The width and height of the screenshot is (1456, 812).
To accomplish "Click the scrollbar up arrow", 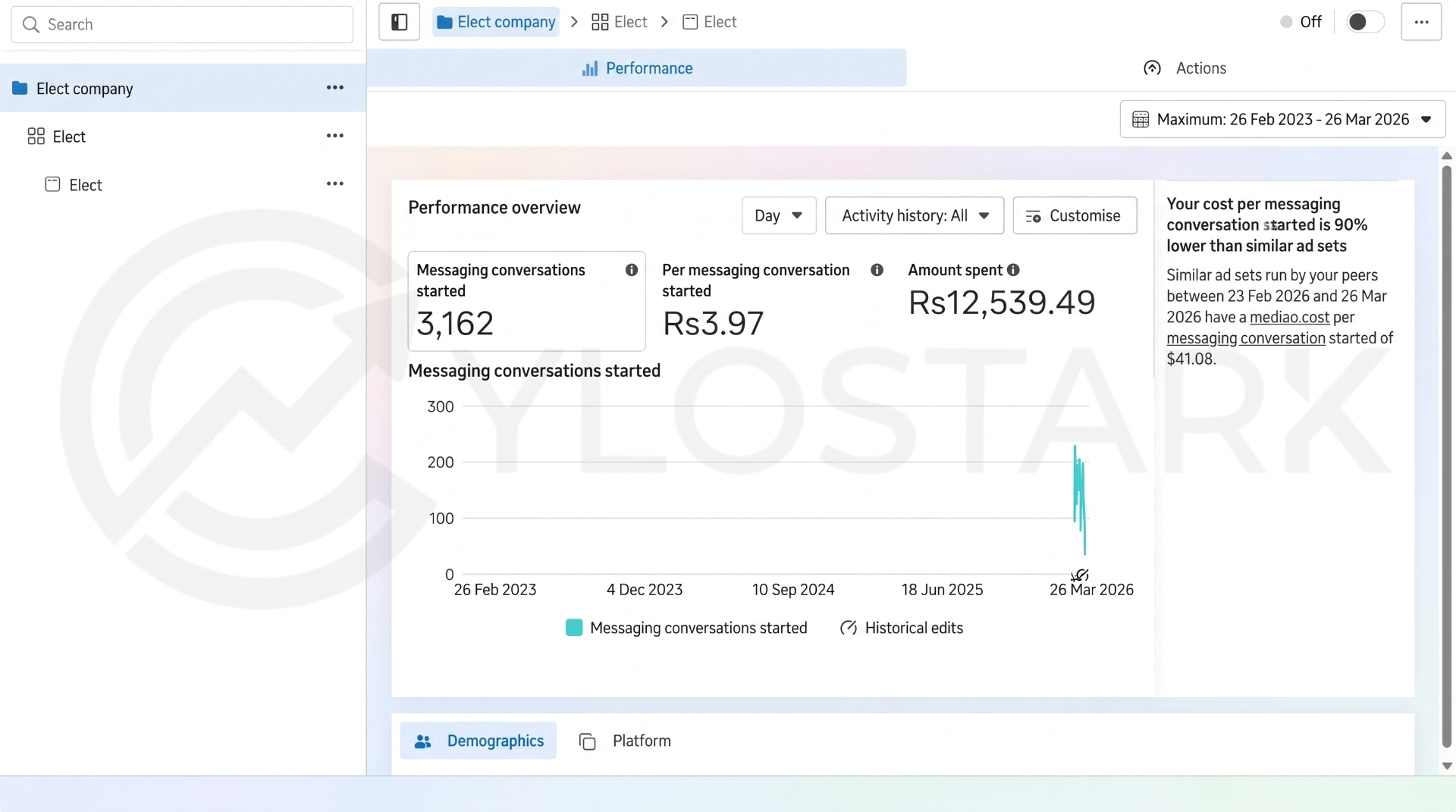I will click(x=1446, y=155).
